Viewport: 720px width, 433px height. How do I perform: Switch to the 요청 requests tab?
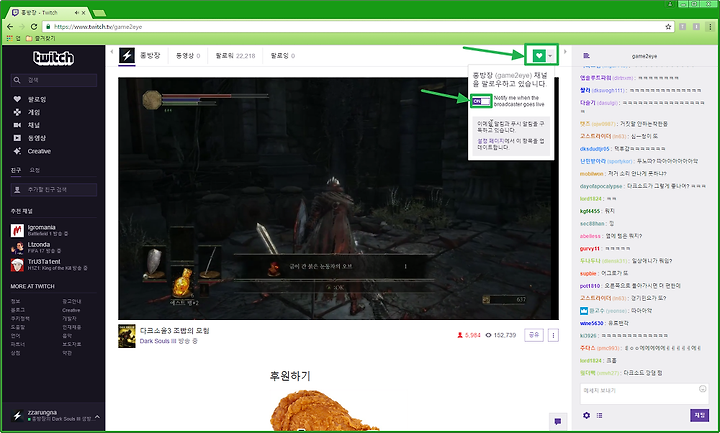[x=35, y=170]
